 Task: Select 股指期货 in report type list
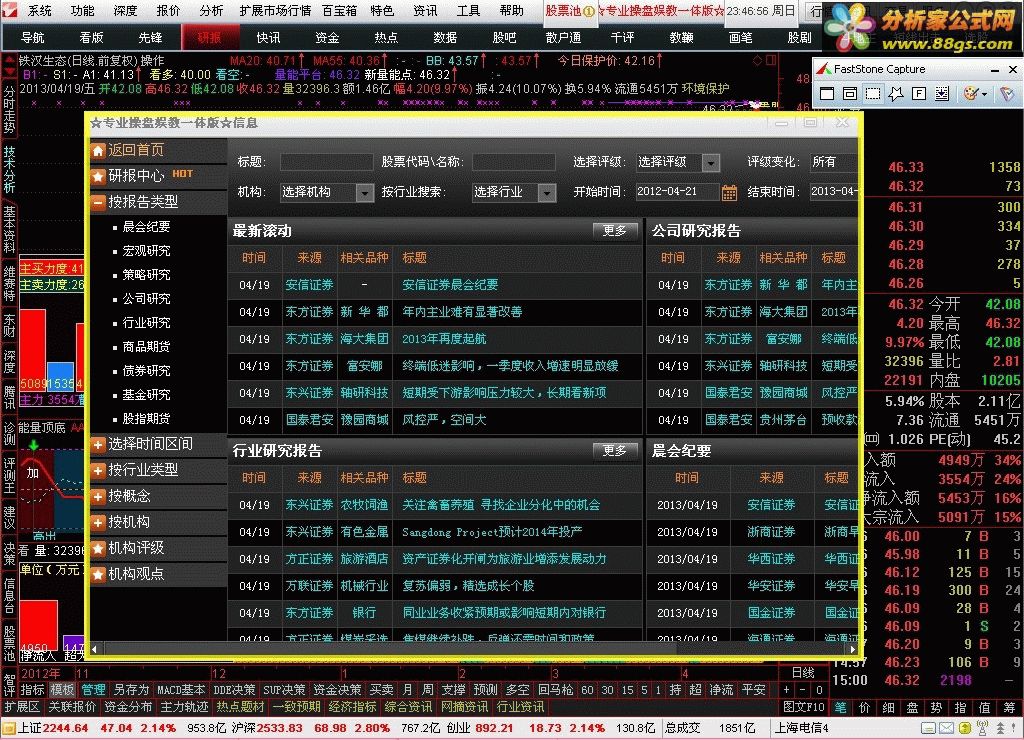[x=146, y=419]
